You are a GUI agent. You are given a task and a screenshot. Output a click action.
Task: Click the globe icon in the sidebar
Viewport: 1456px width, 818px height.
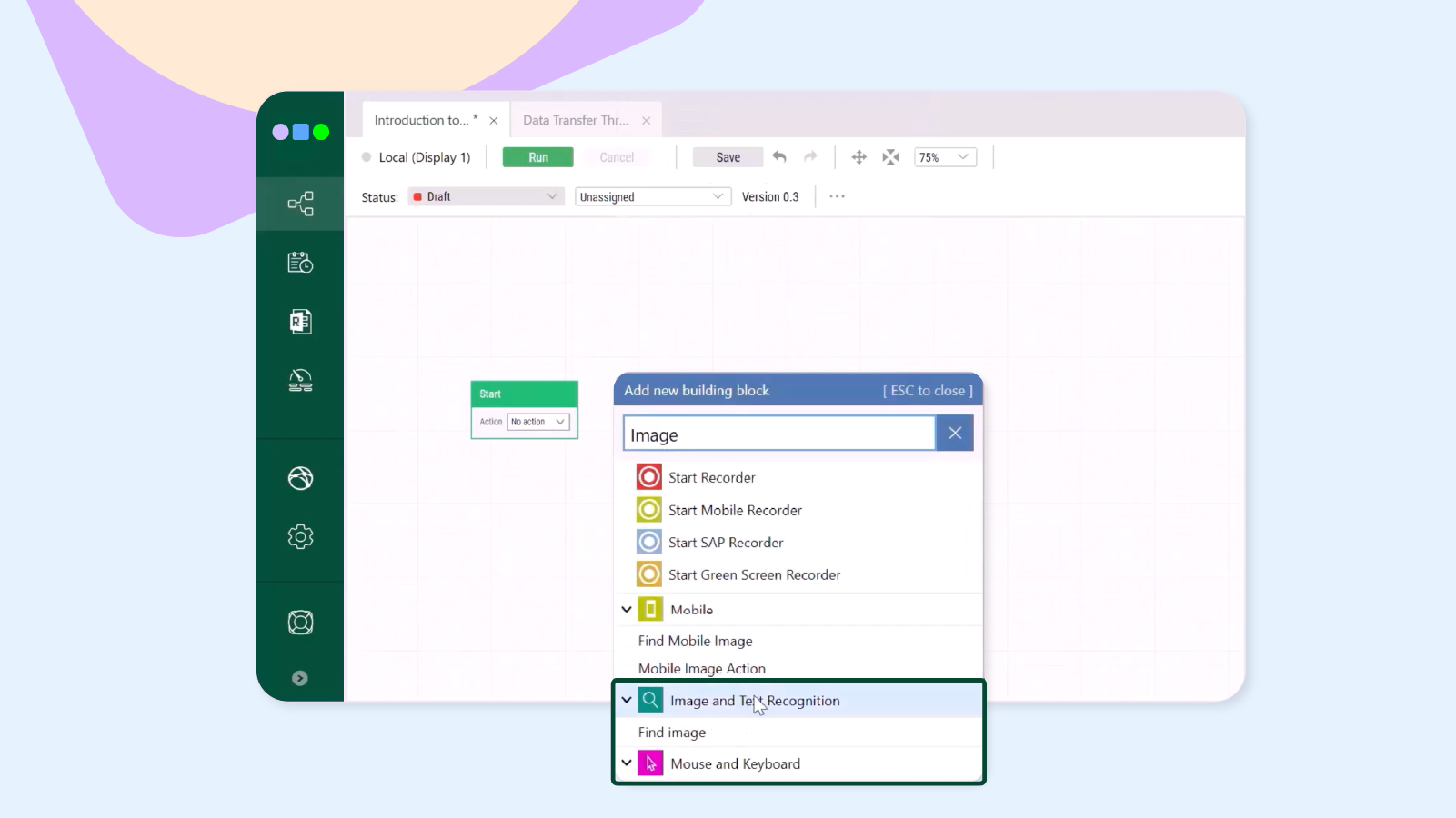[x=300, y=477]
